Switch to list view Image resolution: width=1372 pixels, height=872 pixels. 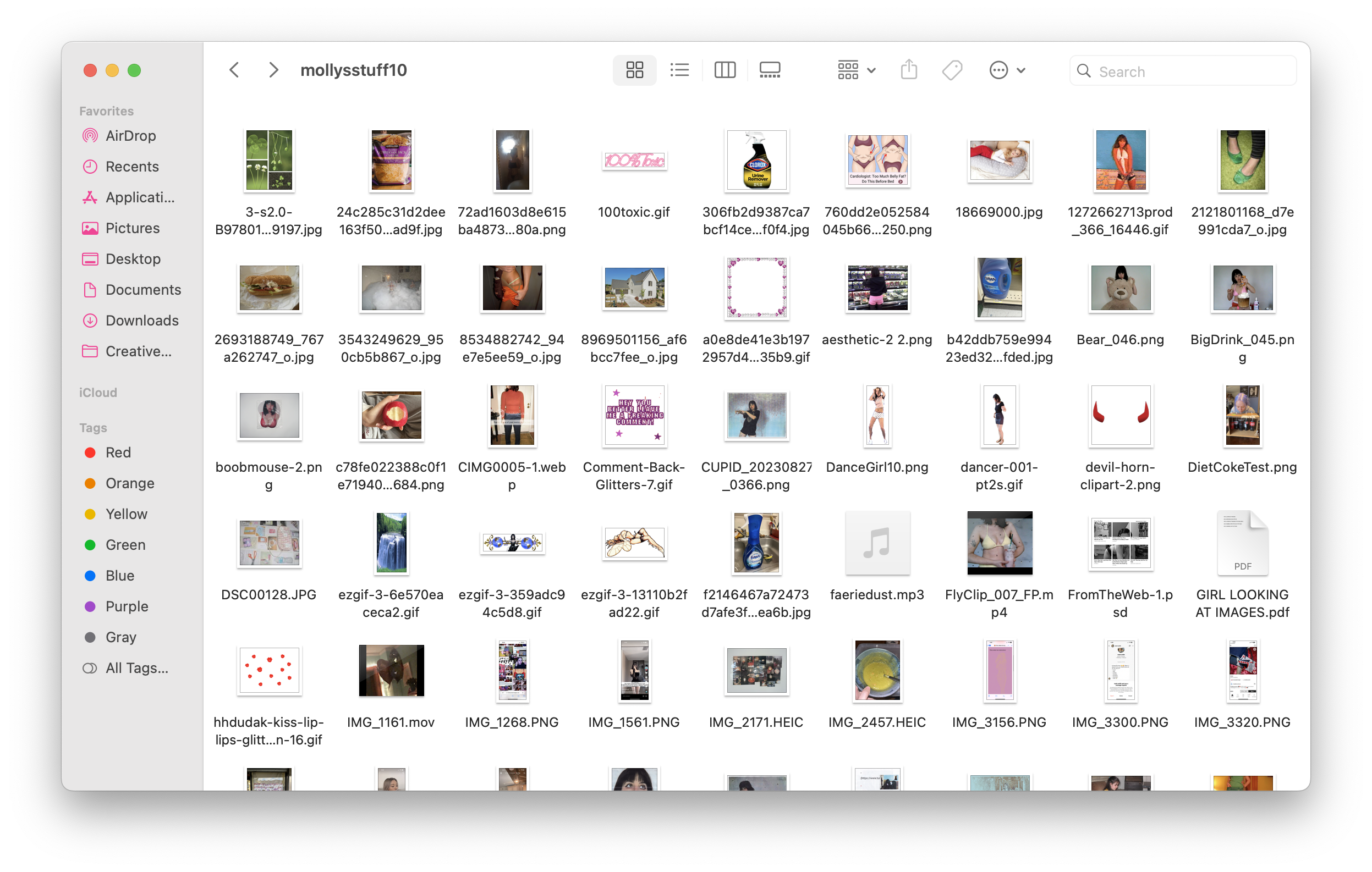pos(679,70)
